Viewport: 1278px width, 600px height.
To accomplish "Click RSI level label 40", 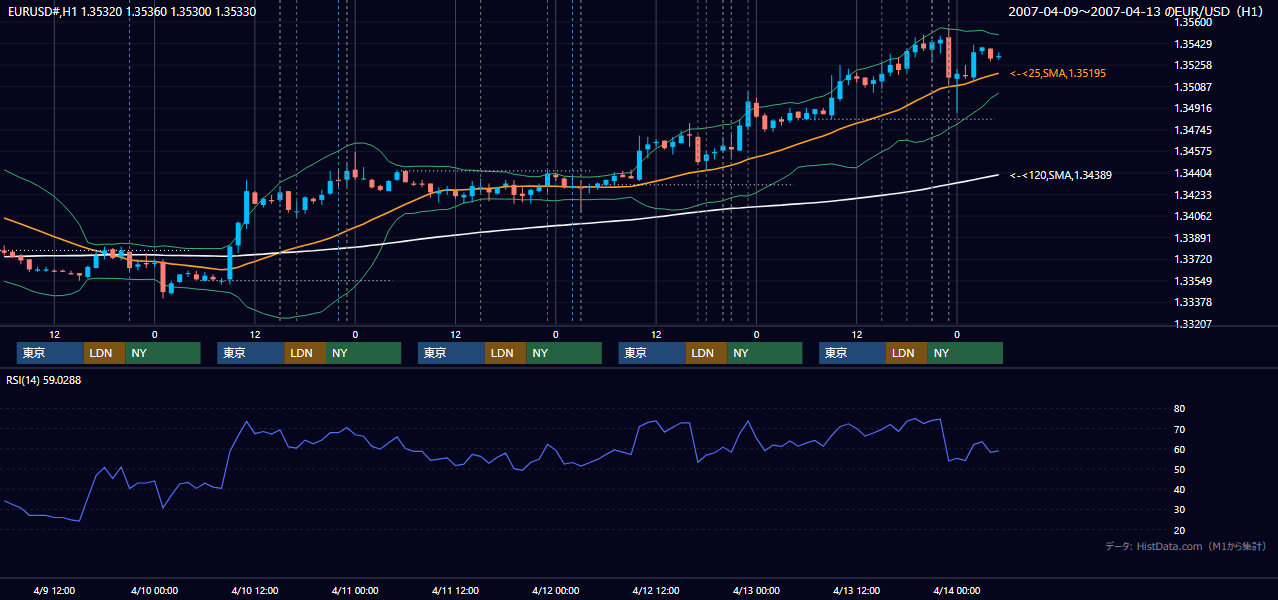I will point(1179,489).
